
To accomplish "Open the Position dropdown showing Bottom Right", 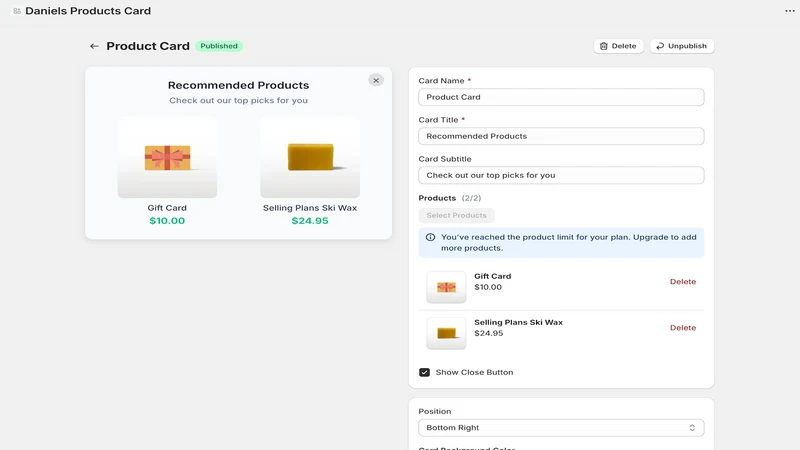I will [x=561, y=428].
